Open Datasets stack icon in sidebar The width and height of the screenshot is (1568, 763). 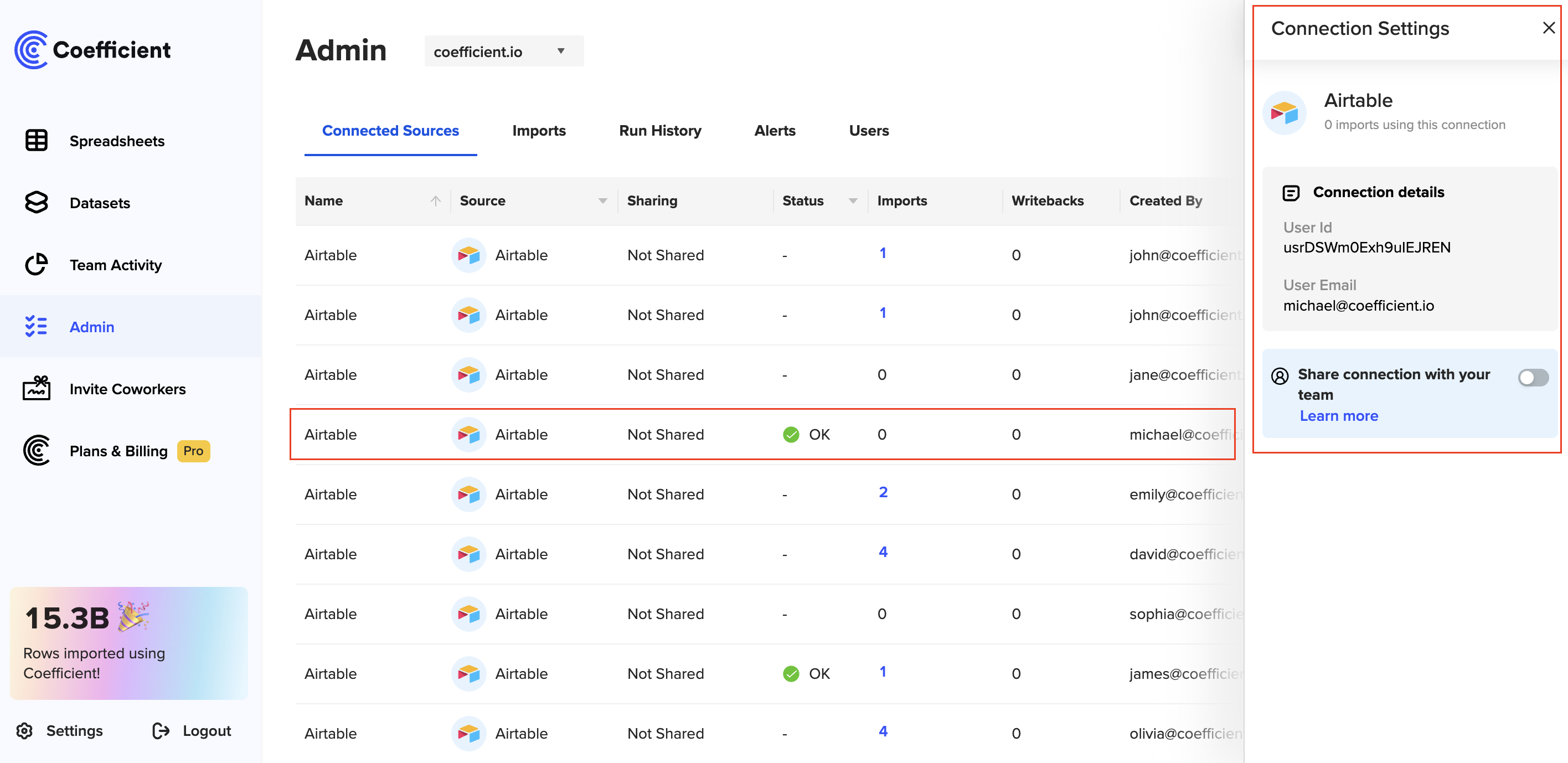tap(37, 202)
